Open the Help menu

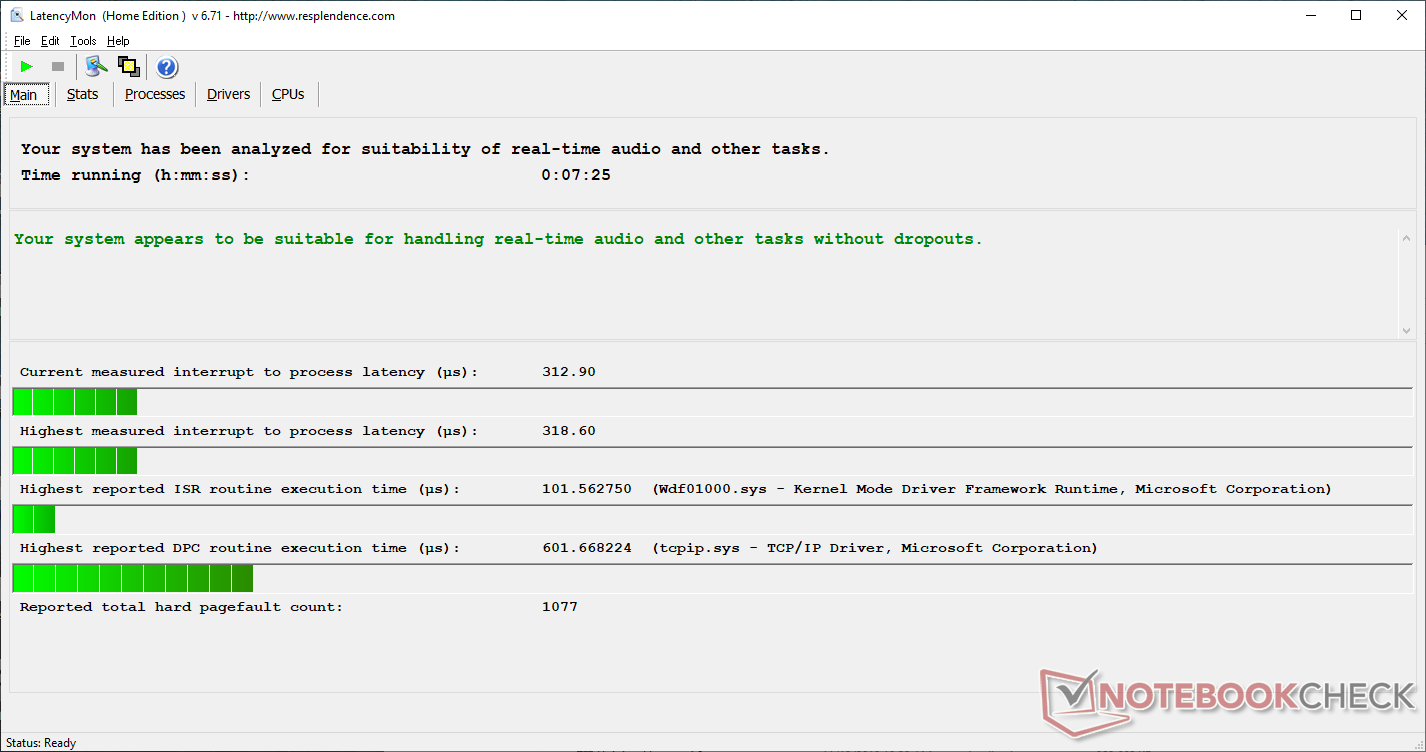click(118, 41)
